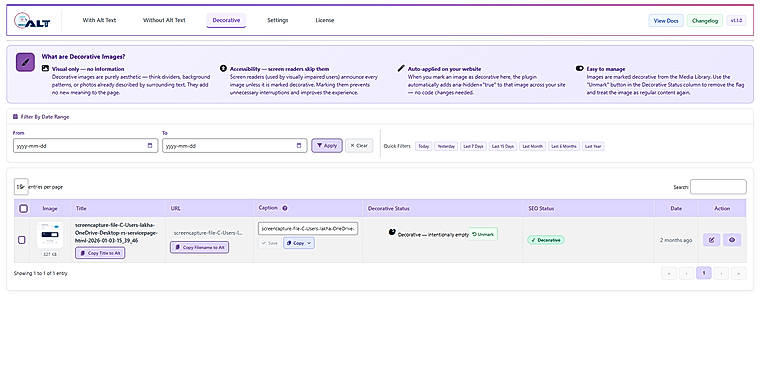Open the screencapture image thumbnail
This screenshot has width=760, height=368.
(50, 235)
